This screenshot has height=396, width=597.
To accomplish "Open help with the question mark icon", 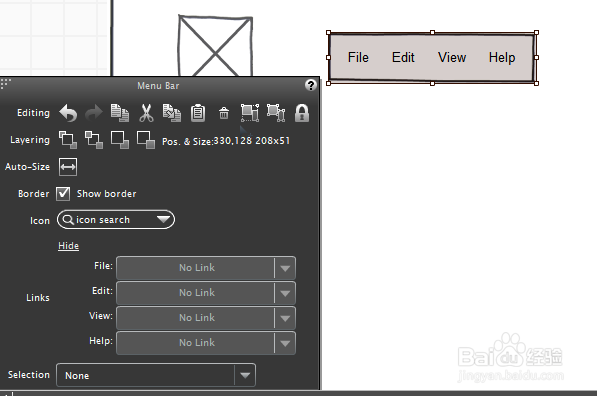I will [x=311, y=85].
